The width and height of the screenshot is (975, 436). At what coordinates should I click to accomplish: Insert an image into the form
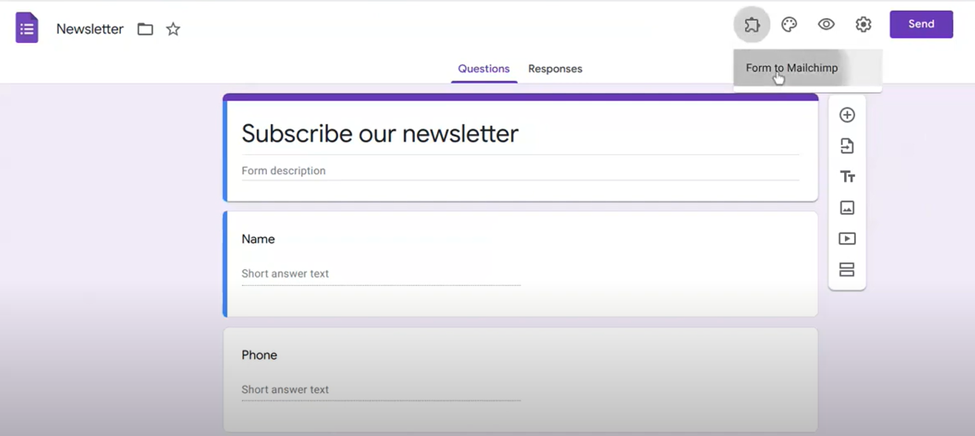click(847, 208)
